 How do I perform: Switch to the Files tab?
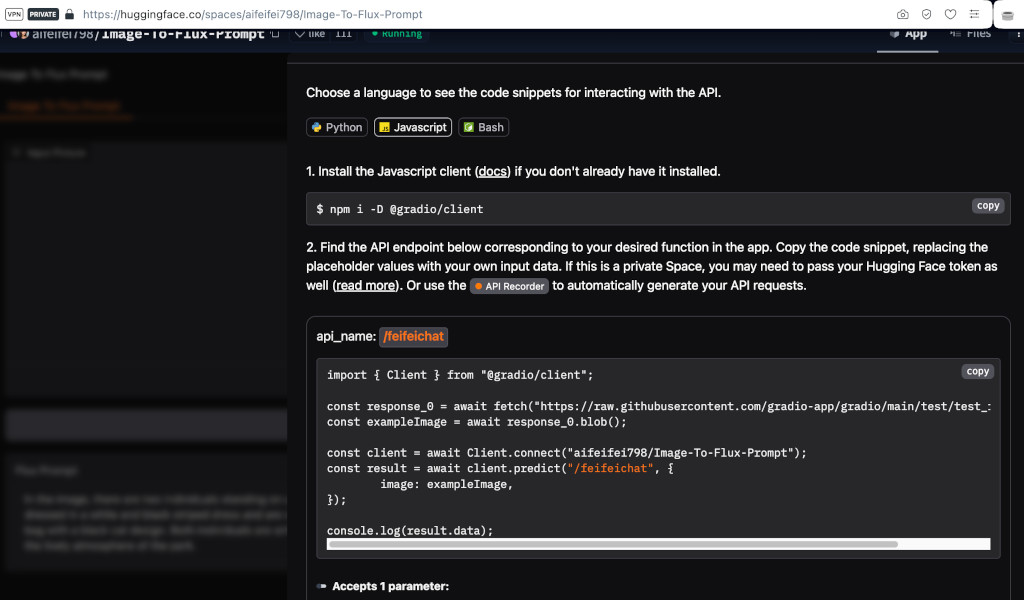970,34
